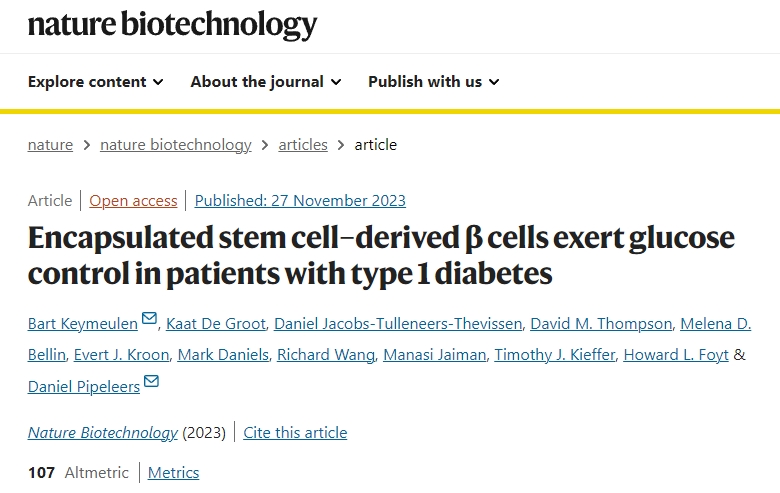The width and height of the screenshot is (780, 493).
Task: Open the nature biotechnology breadcrumb
Action: click(176, 145)
